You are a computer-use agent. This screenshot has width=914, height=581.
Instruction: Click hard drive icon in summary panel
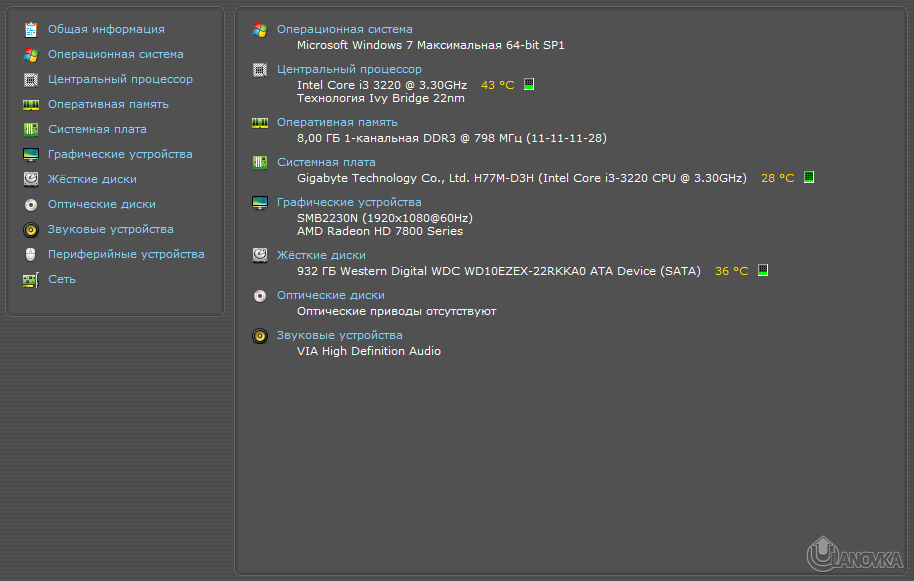point(260,255)
